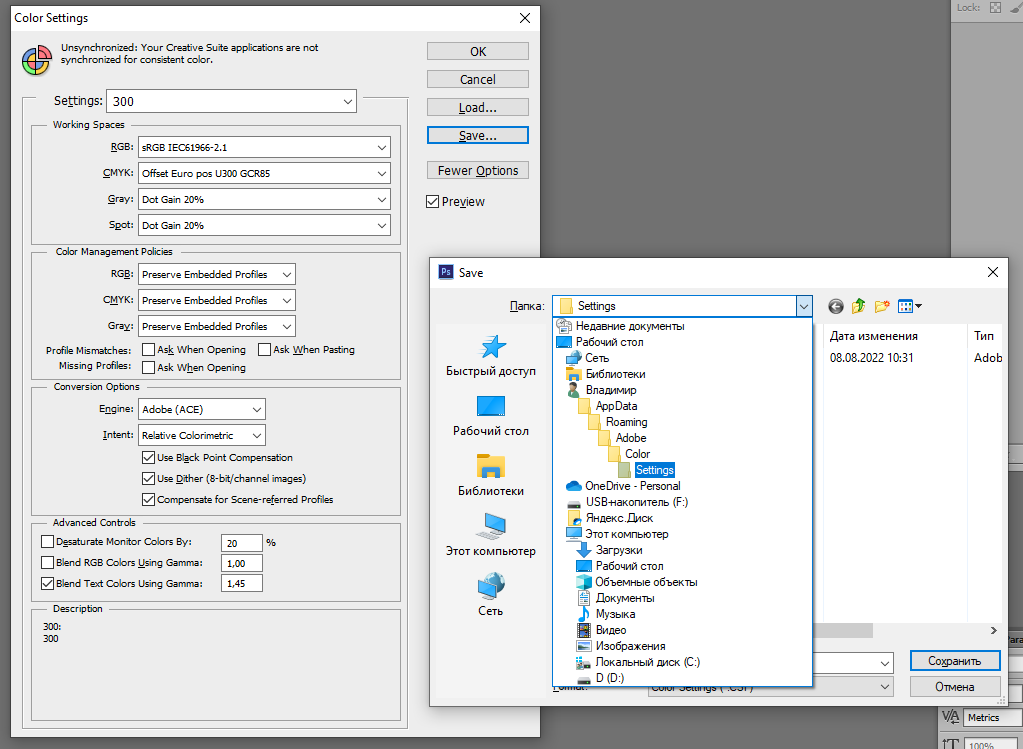Screen dimensions: 1023x749
Task: Disable Blend Text Colors Using Gamma
Action: click(47, 583)
